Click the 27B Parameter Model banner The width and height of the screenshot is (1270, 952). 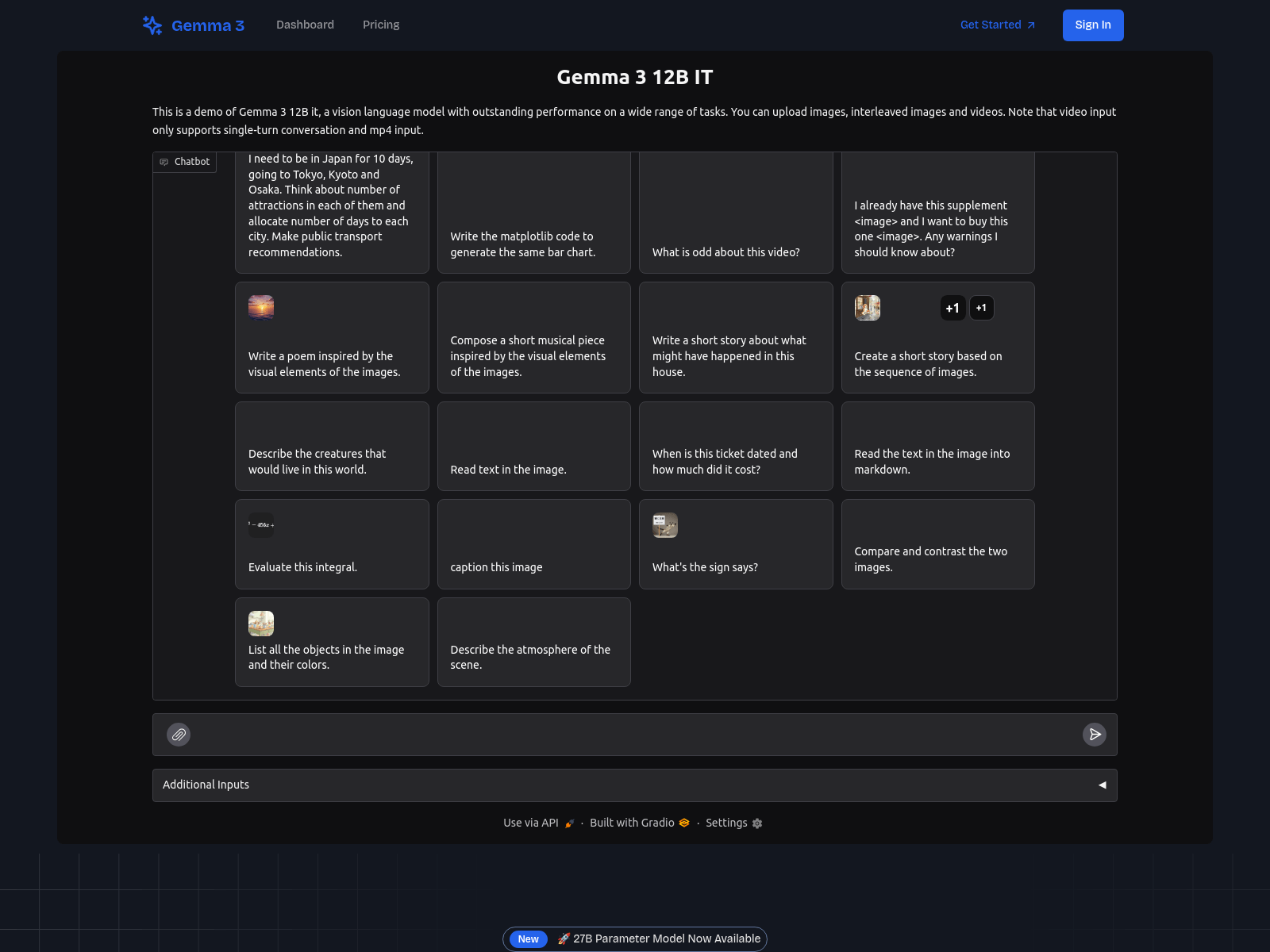(635, 939)
